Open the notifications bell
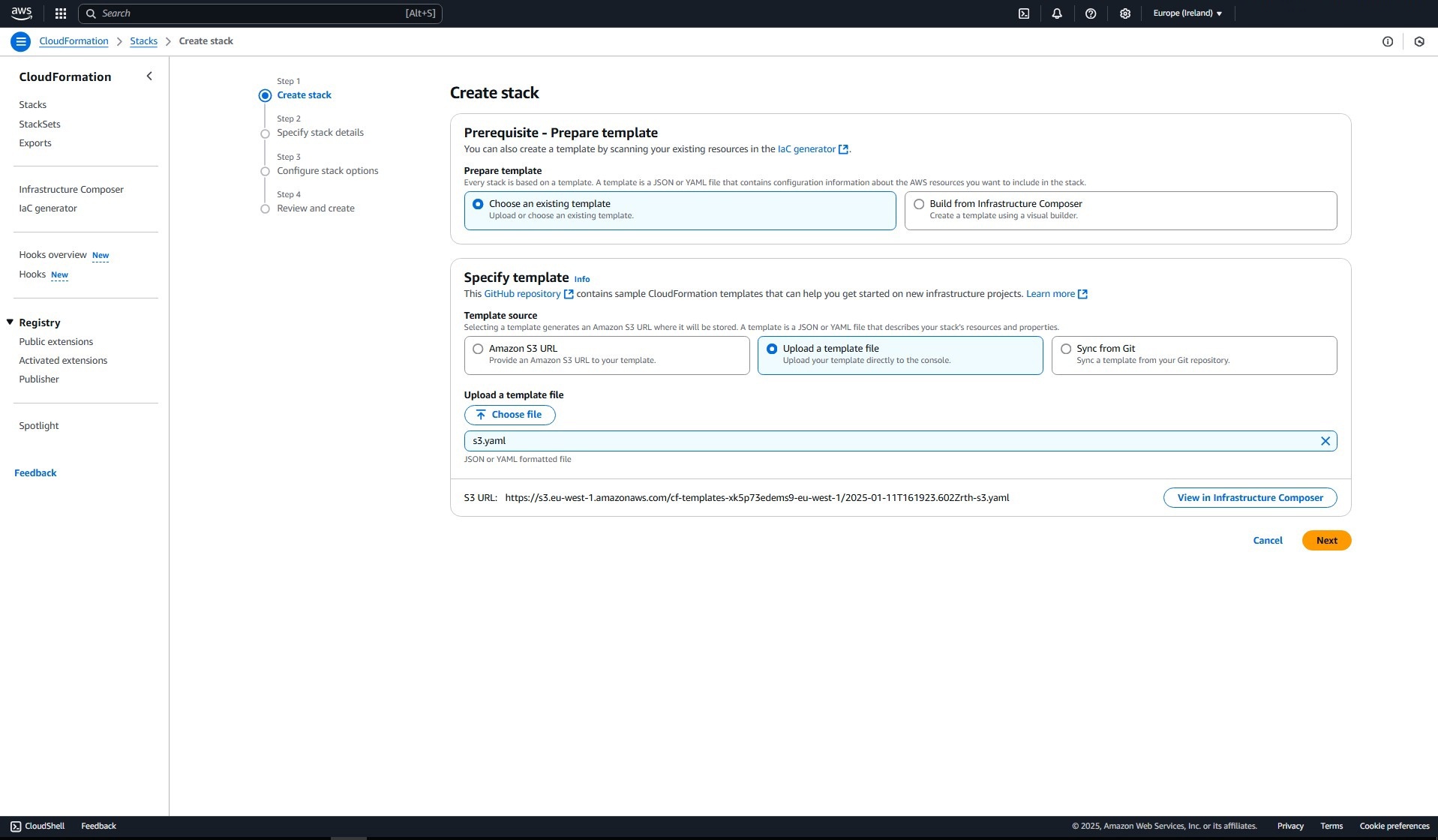This screenshot has height=840, width=1438. coord(1057,13)
